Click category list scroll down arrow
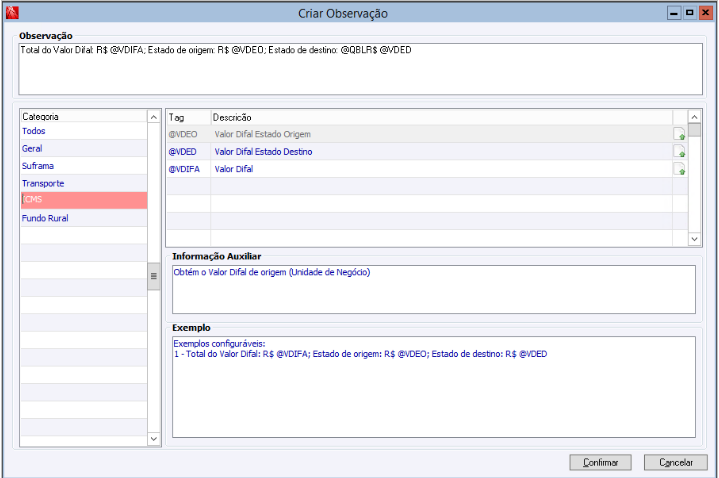The width and height of the screenshot is (719, 478). tap(154, 439)
